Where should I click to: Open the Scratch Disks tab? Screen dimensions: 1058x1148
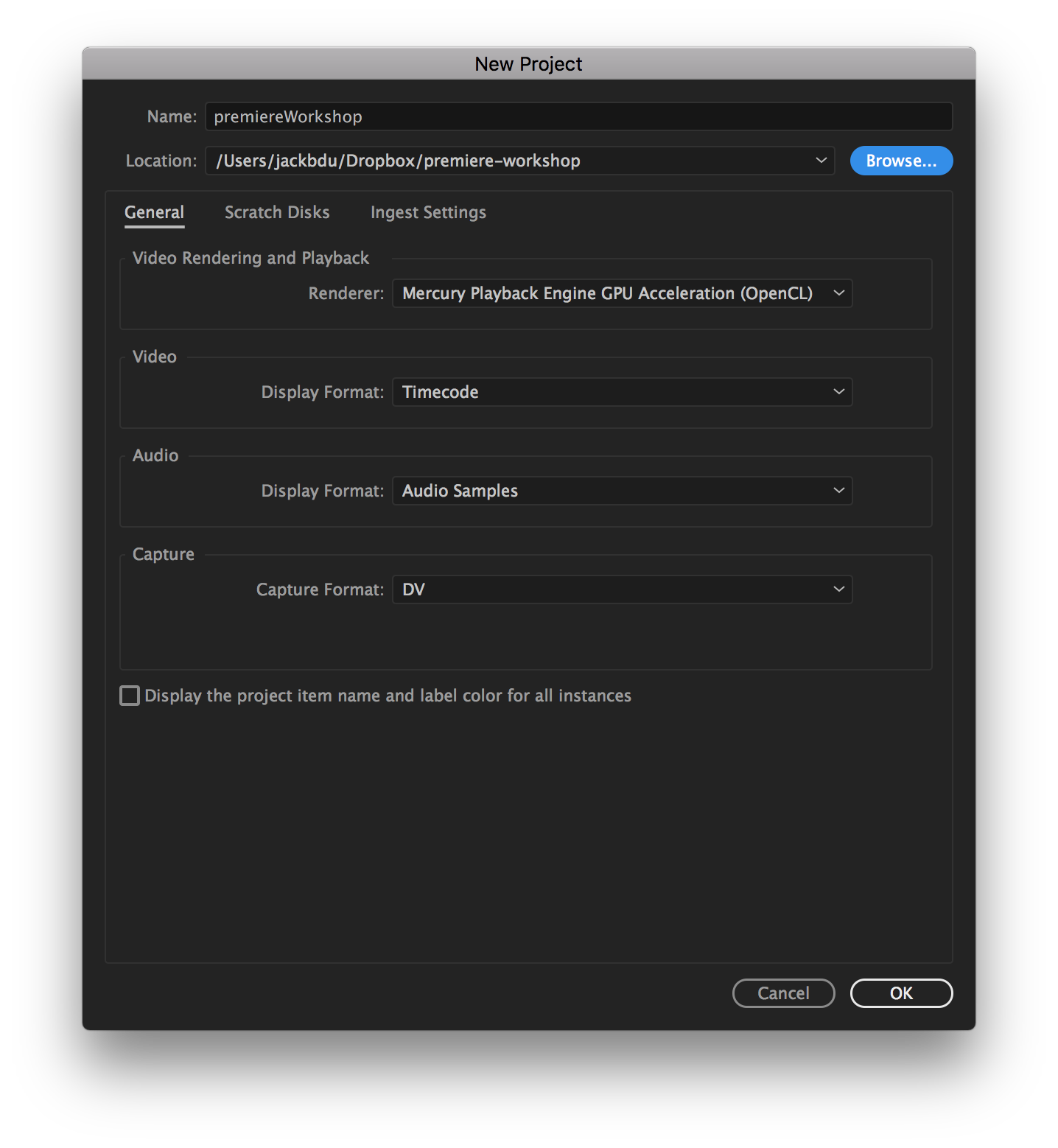pos(277,212)
